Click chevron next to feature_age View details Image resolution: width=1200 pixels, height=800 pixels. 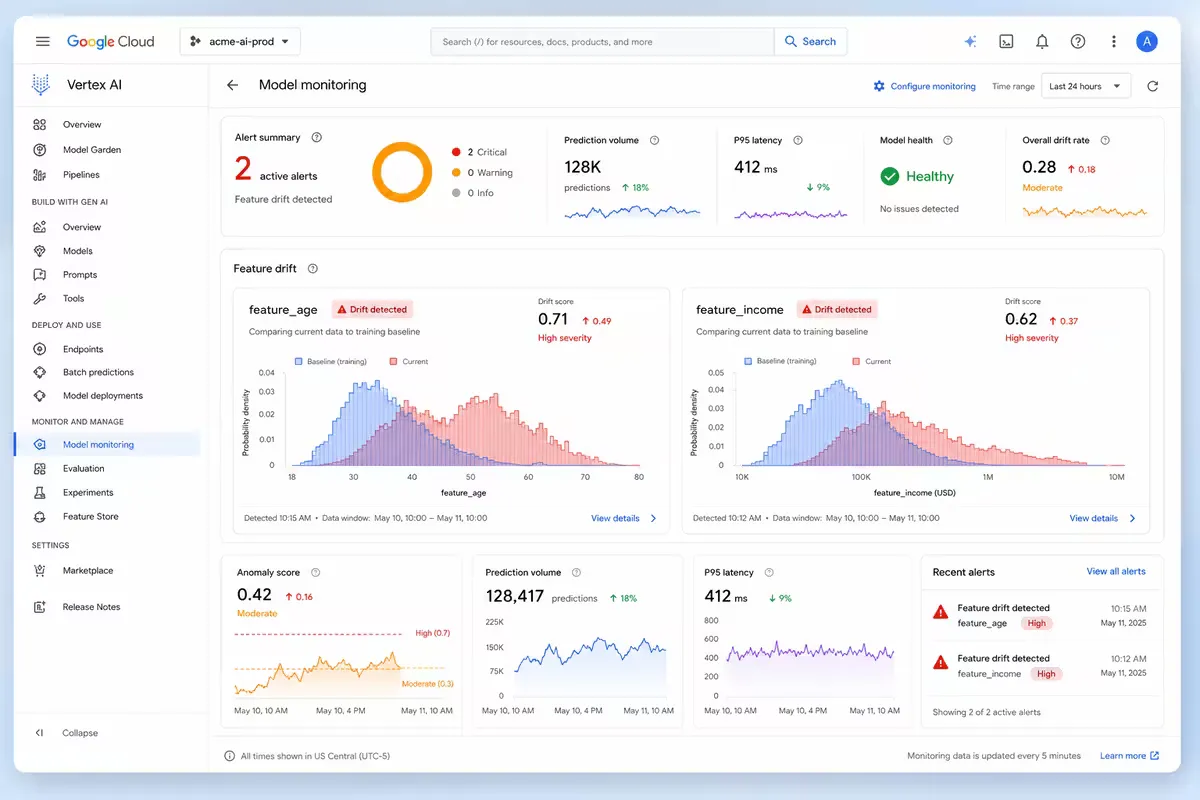click(654, 518)
